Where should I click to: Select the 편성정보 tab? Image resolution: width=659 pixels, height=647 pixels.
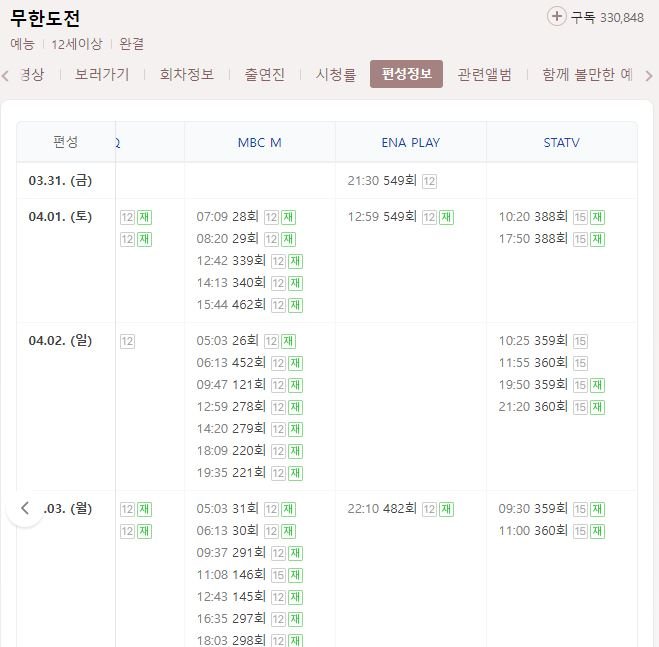point(406,74)
